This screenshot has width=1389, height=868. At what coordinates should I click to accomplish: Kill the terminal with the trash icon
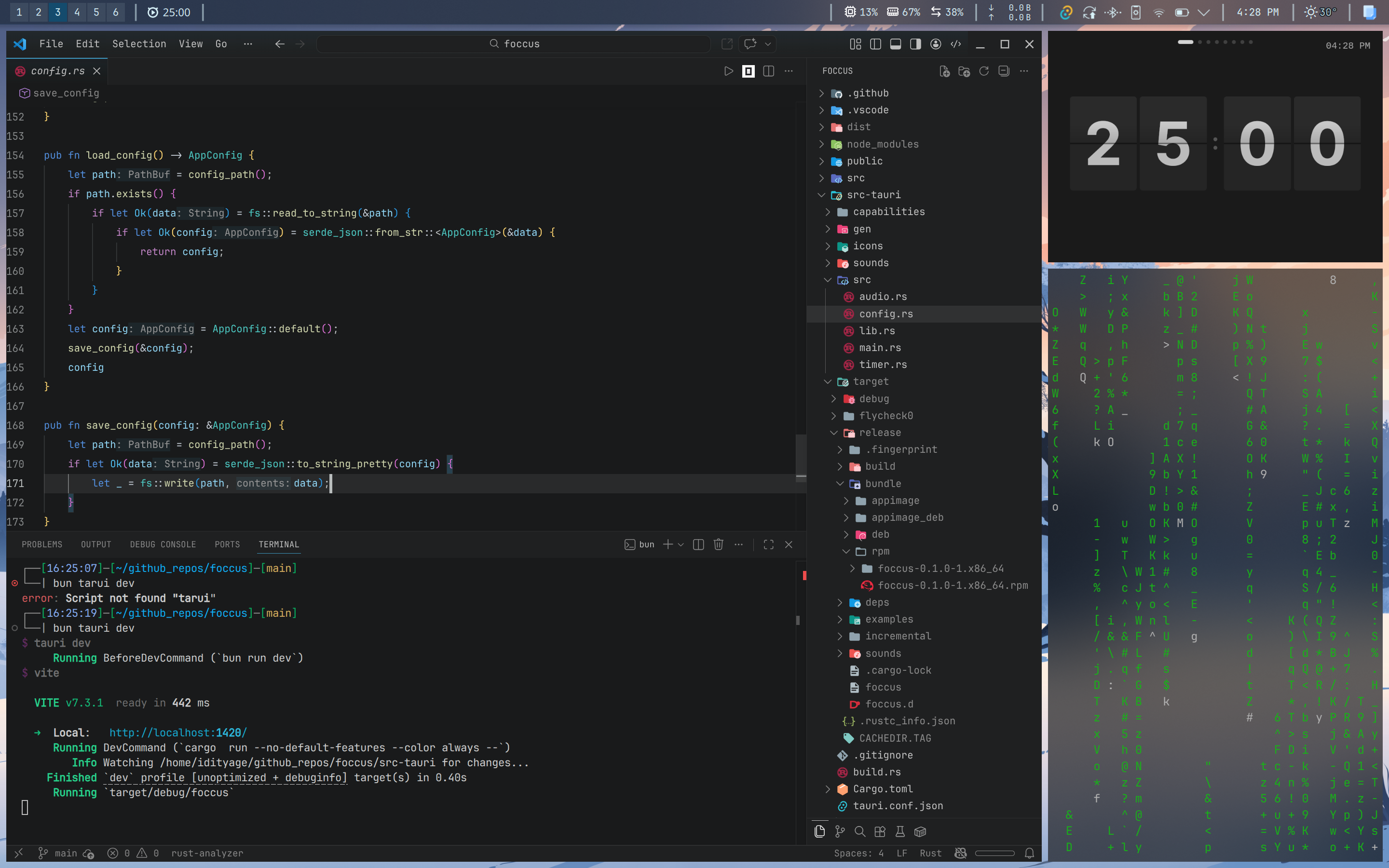[718, 544]
